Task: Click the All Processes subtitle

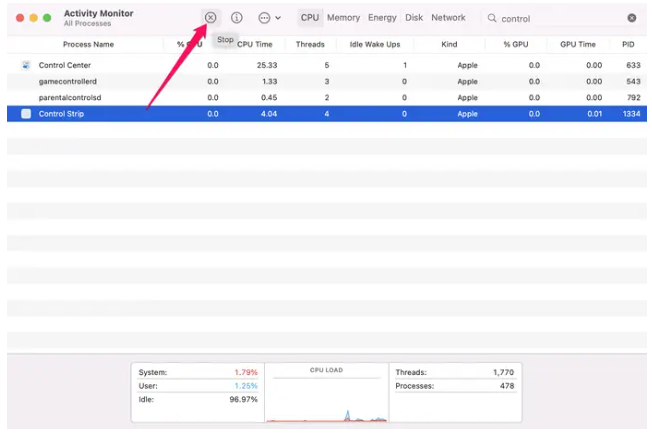Action: [87, 23]
